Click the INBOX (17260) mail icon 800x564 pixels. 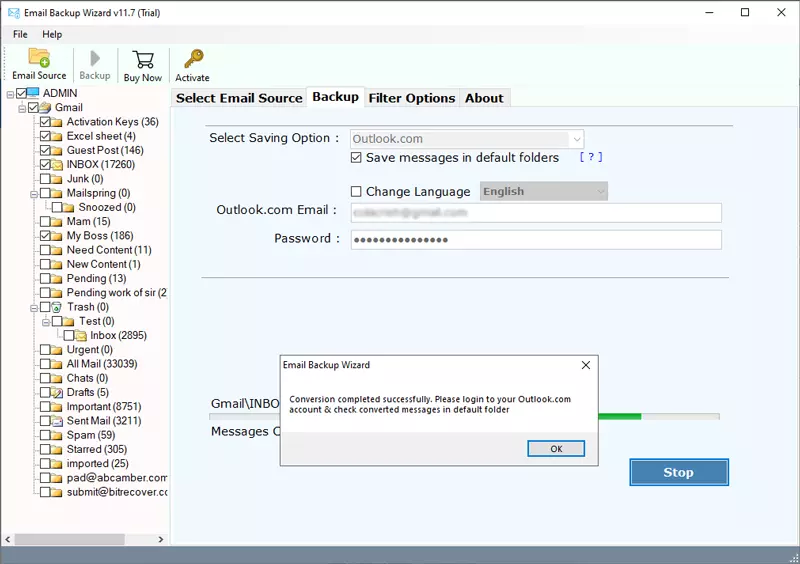57,164
